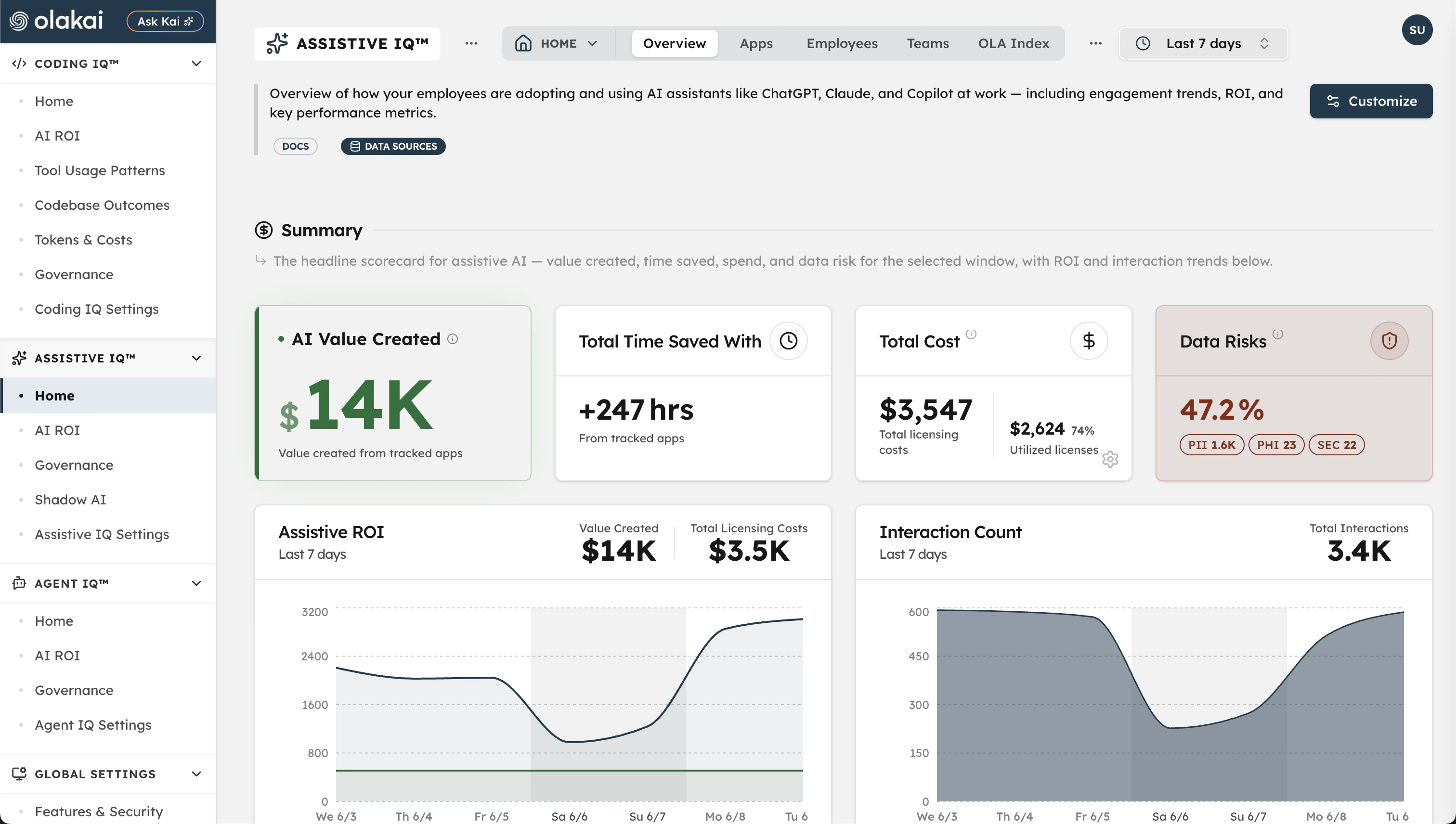Collapse the Assistive IQ sidebar section chevron

(x=196, y=358)
